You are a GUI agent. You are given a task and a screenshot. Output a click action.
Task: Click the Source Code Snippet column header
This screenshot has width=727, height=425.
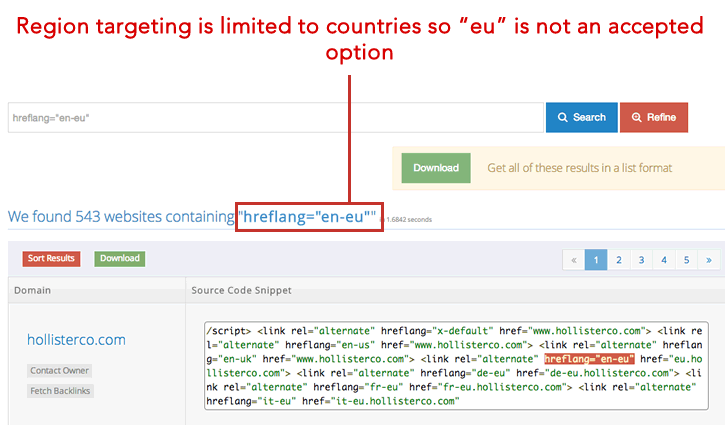click(x=242, y=291)
